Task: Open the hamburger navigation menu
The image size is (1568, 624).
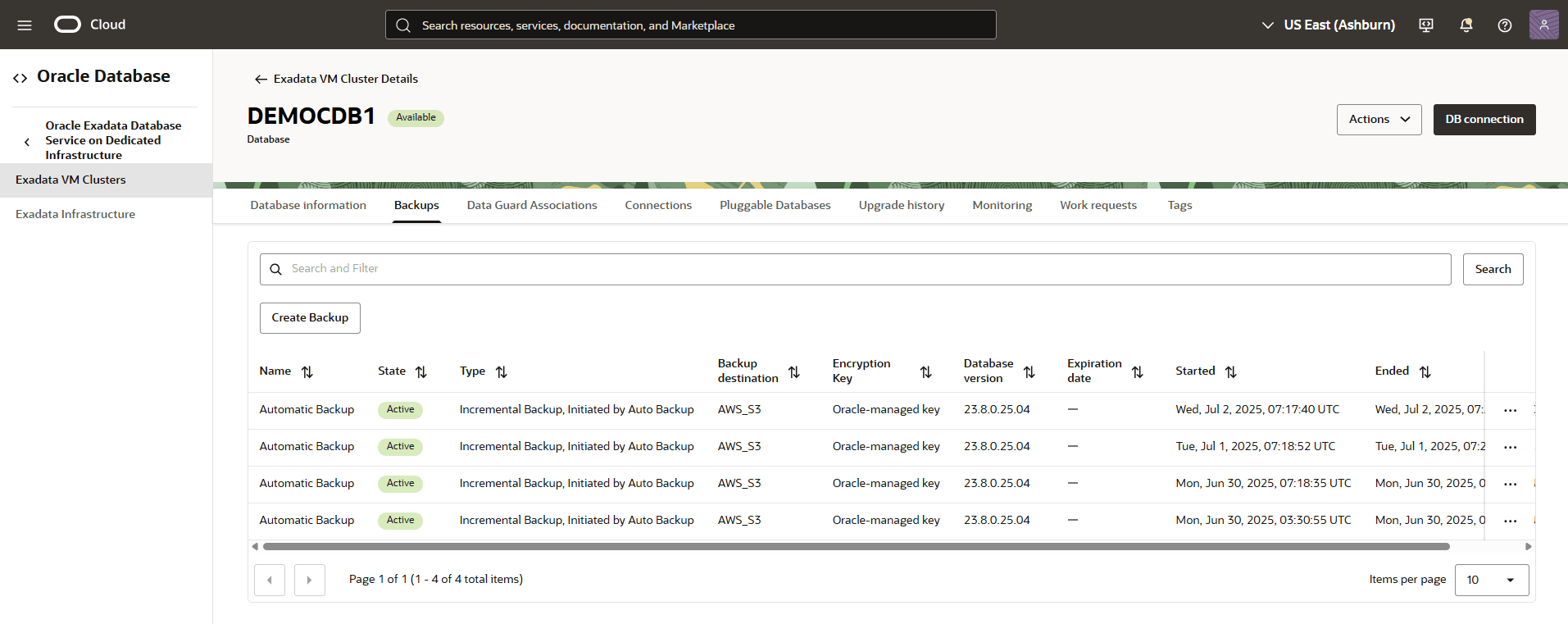Action: (25, 25)
